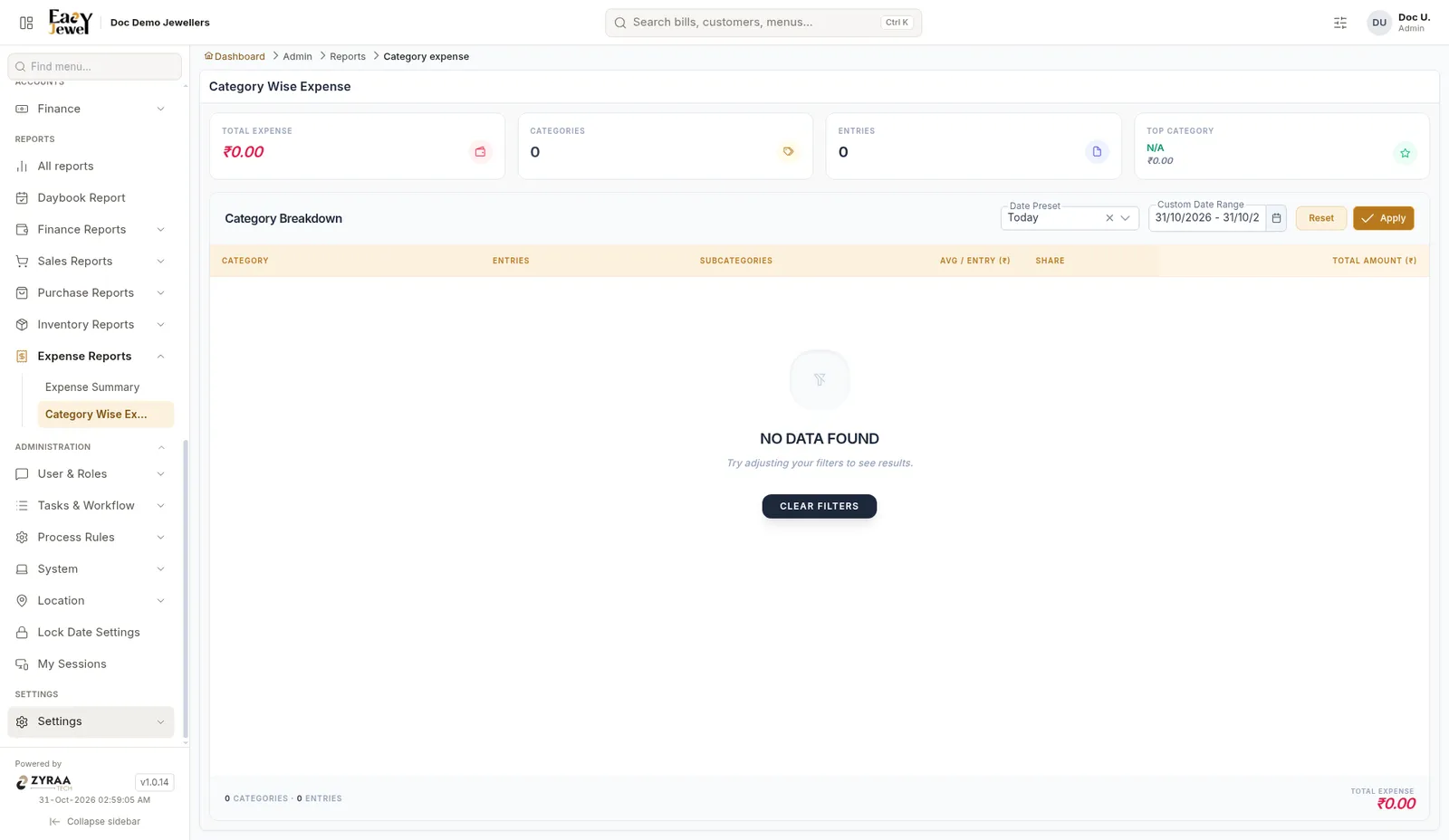This screenshot has height=840, width=1449.
Task: Focus the global search bar
Action: (x=763, y=23)
